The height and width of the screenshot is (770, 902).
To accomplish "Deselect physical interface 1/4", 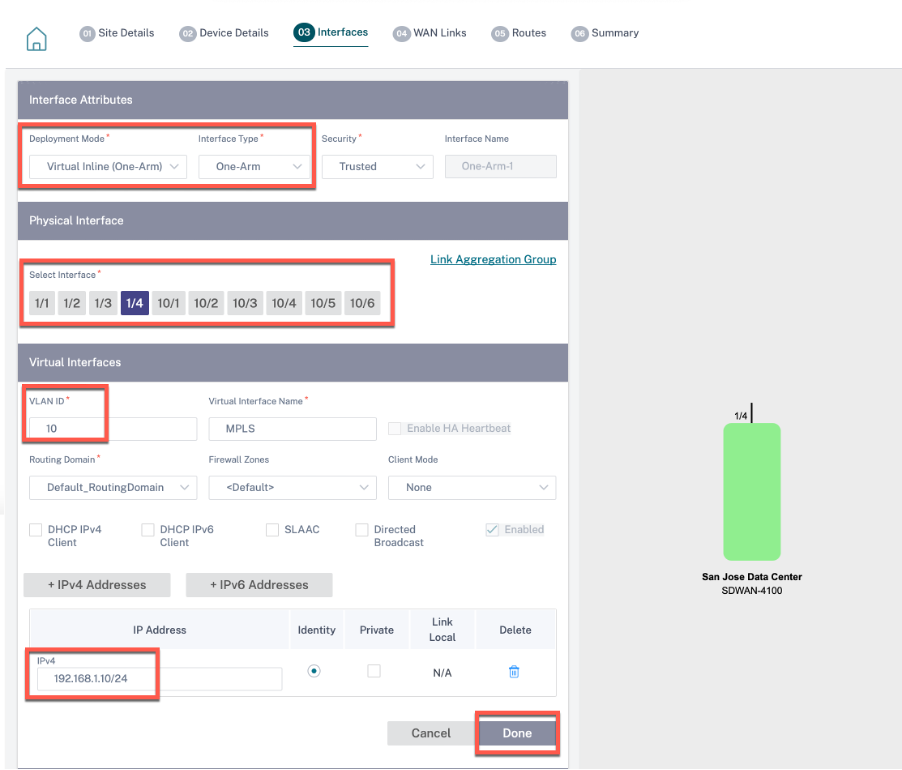I will (135, 303).
